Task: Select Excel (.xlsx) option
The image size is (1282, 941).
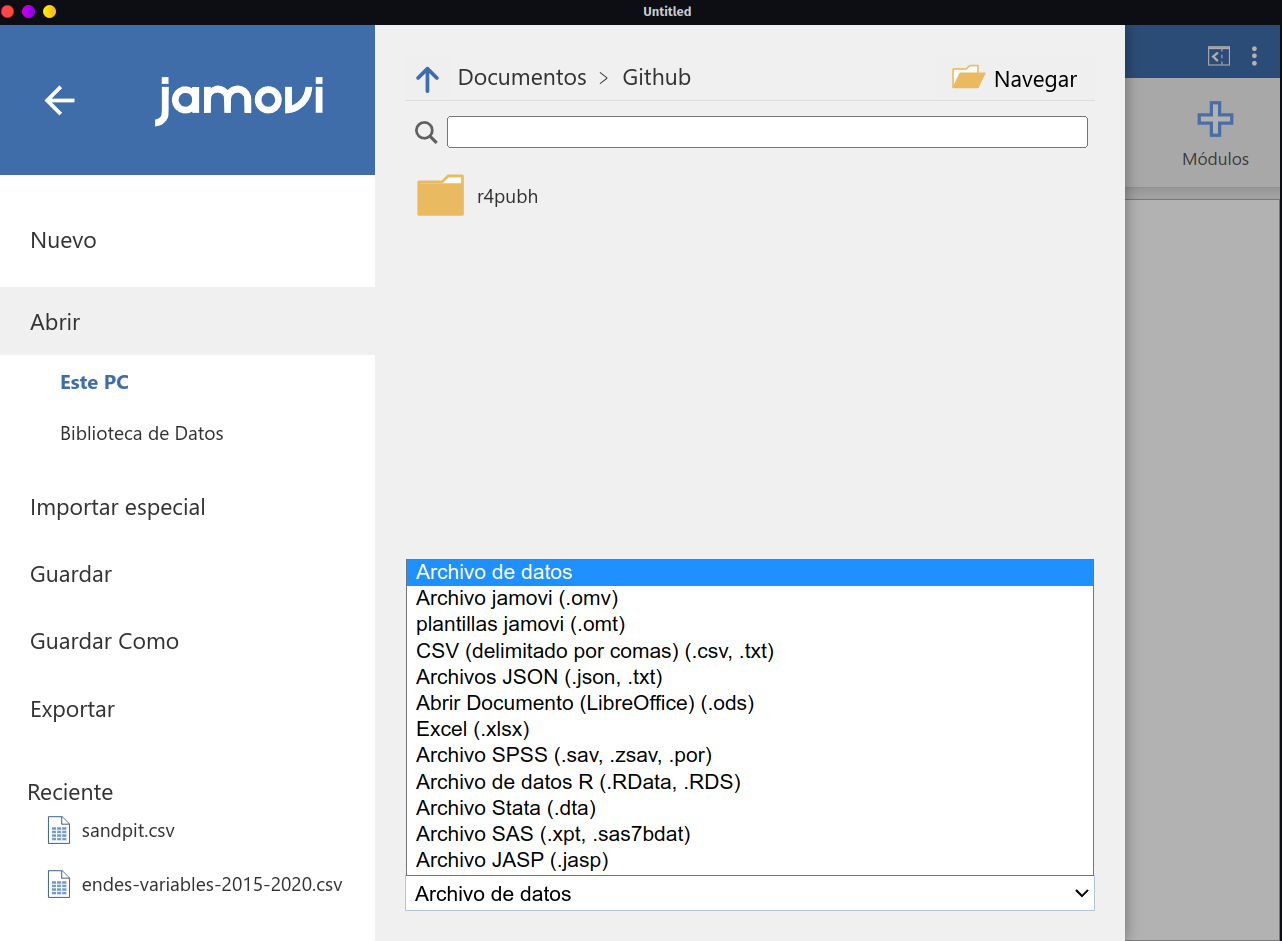Action: point(750,729)
